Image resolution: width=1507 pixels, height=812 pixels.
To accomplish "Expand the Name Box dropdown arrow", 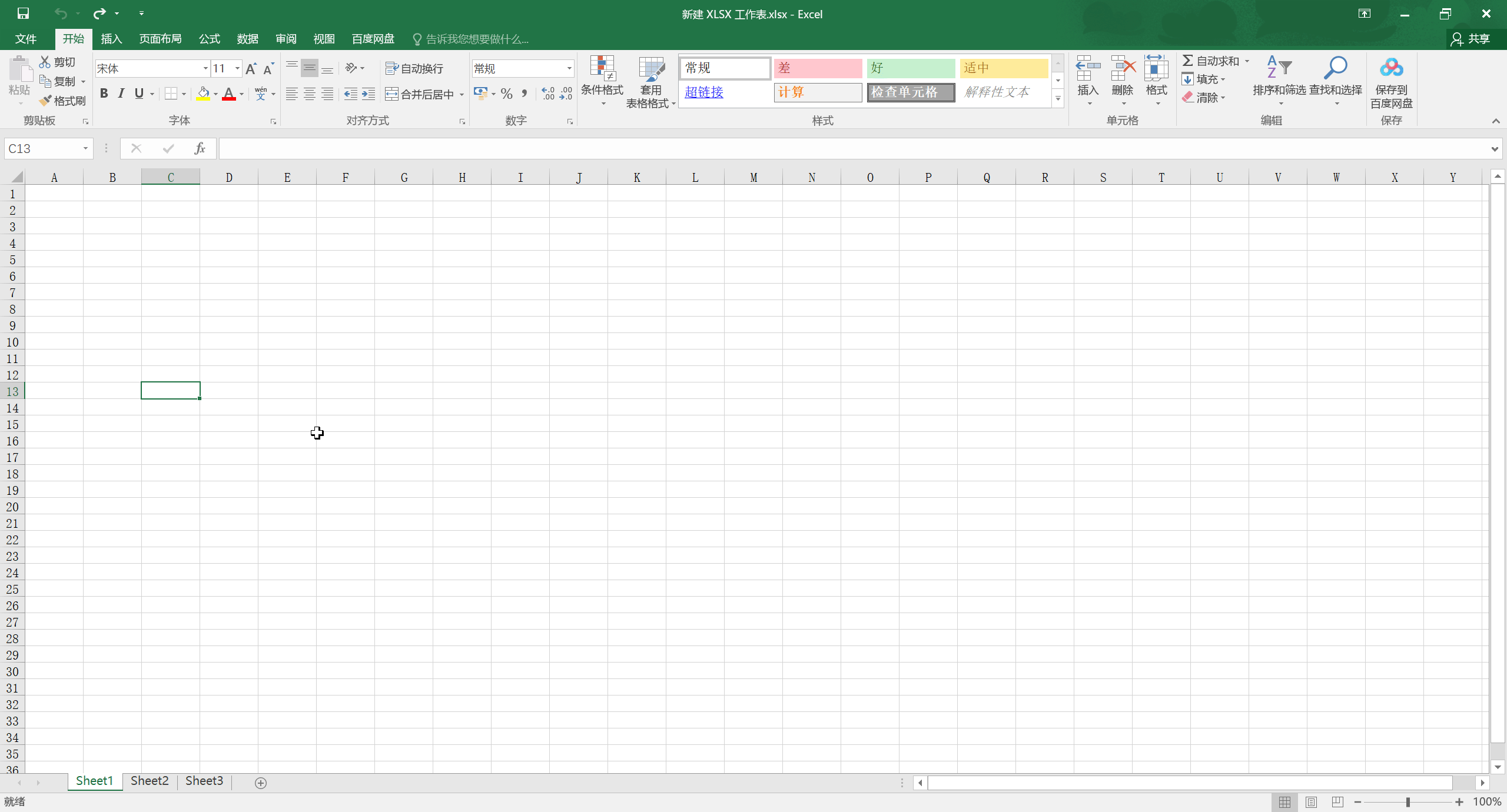I will pos(85,148).
